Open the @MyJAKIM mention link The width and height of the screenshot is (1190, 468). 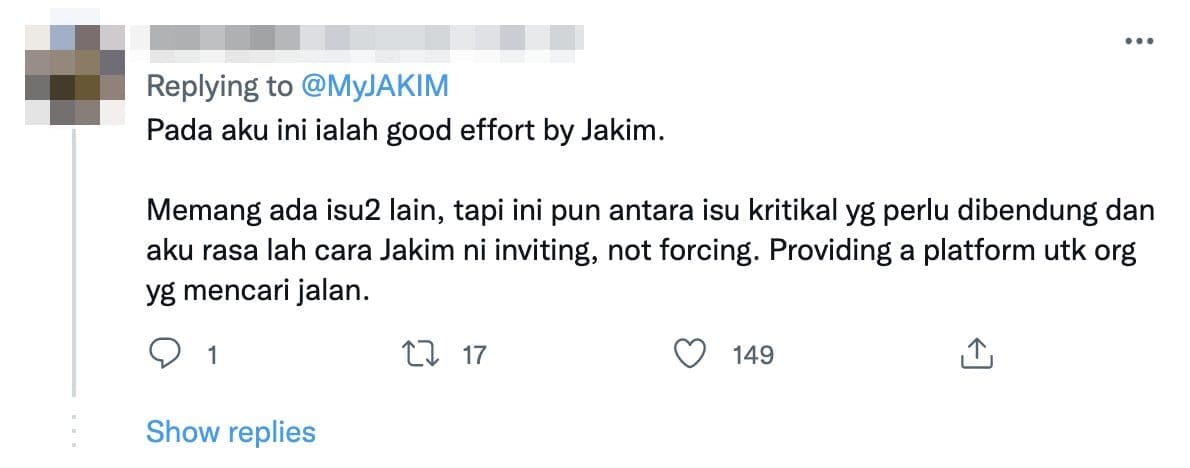click(x=375, y=87)
